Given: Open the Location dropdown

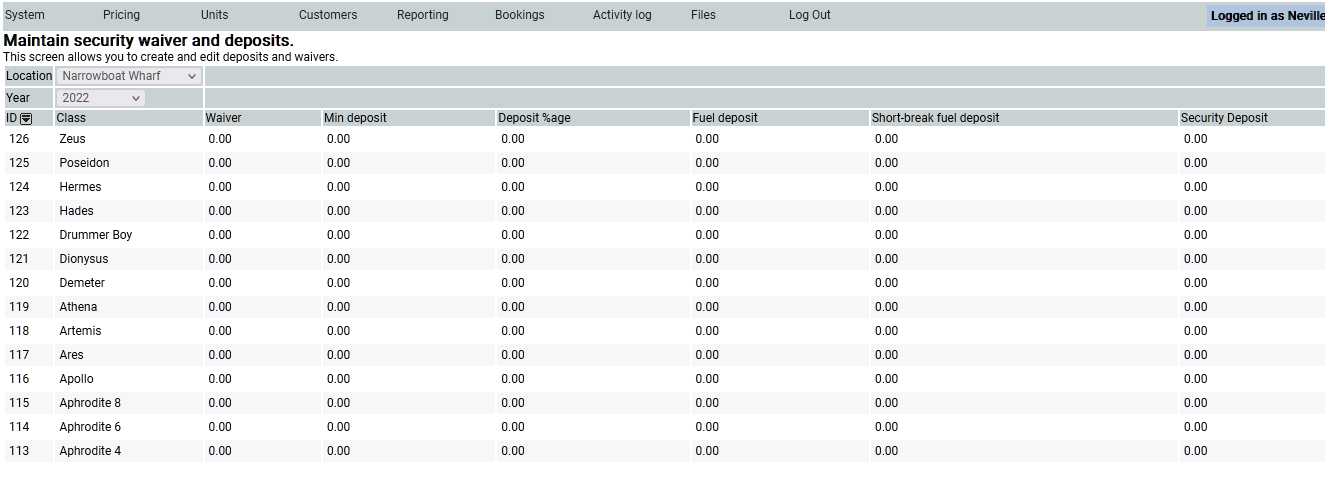Looking at the screenshot, I should point(129,76).
